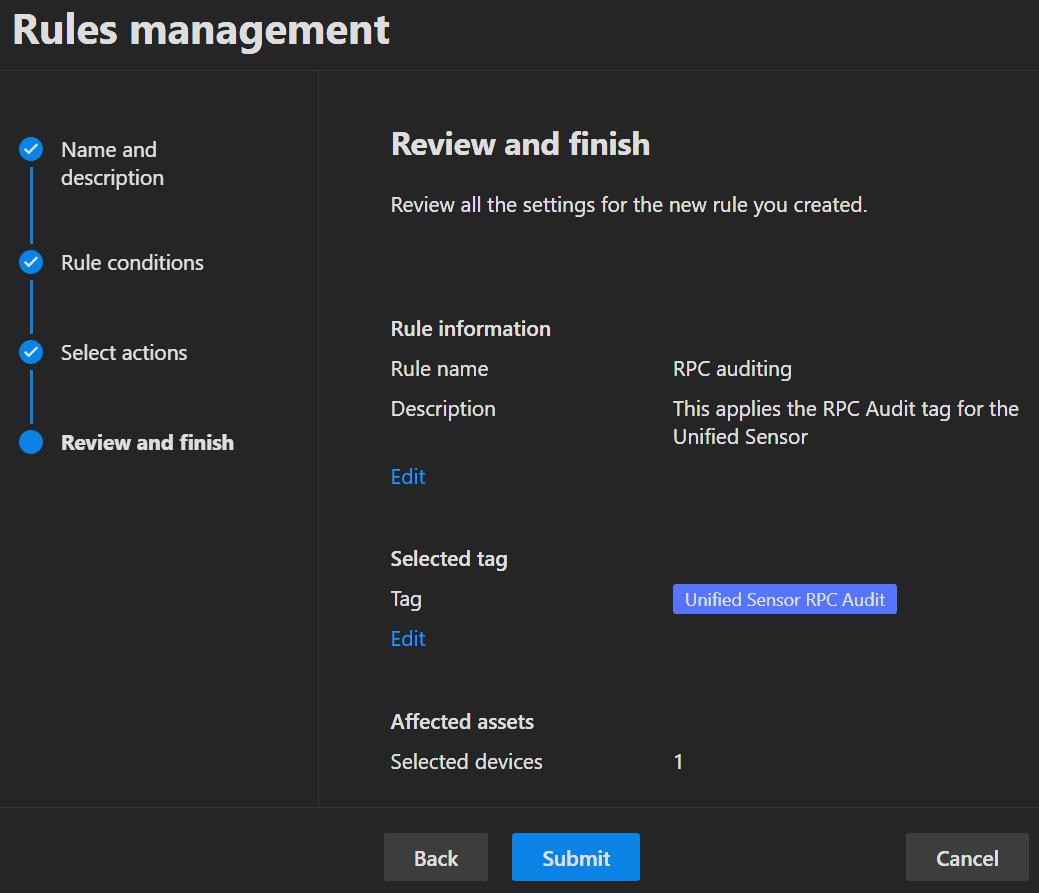Jump to the Select actions step
The image size is (1039, 893).
(124, 353)
